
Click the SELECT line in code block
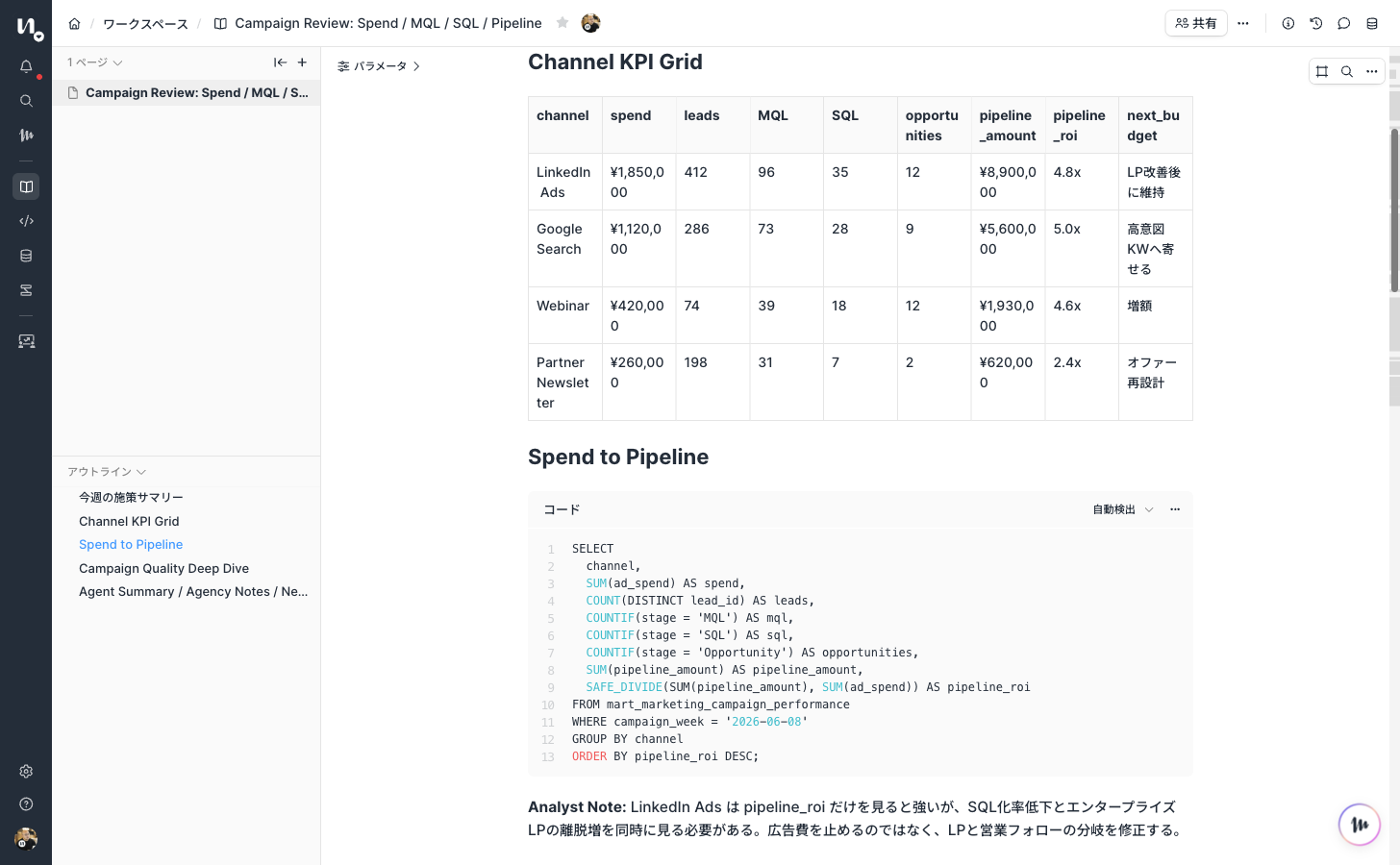click(x=592, y=549)
